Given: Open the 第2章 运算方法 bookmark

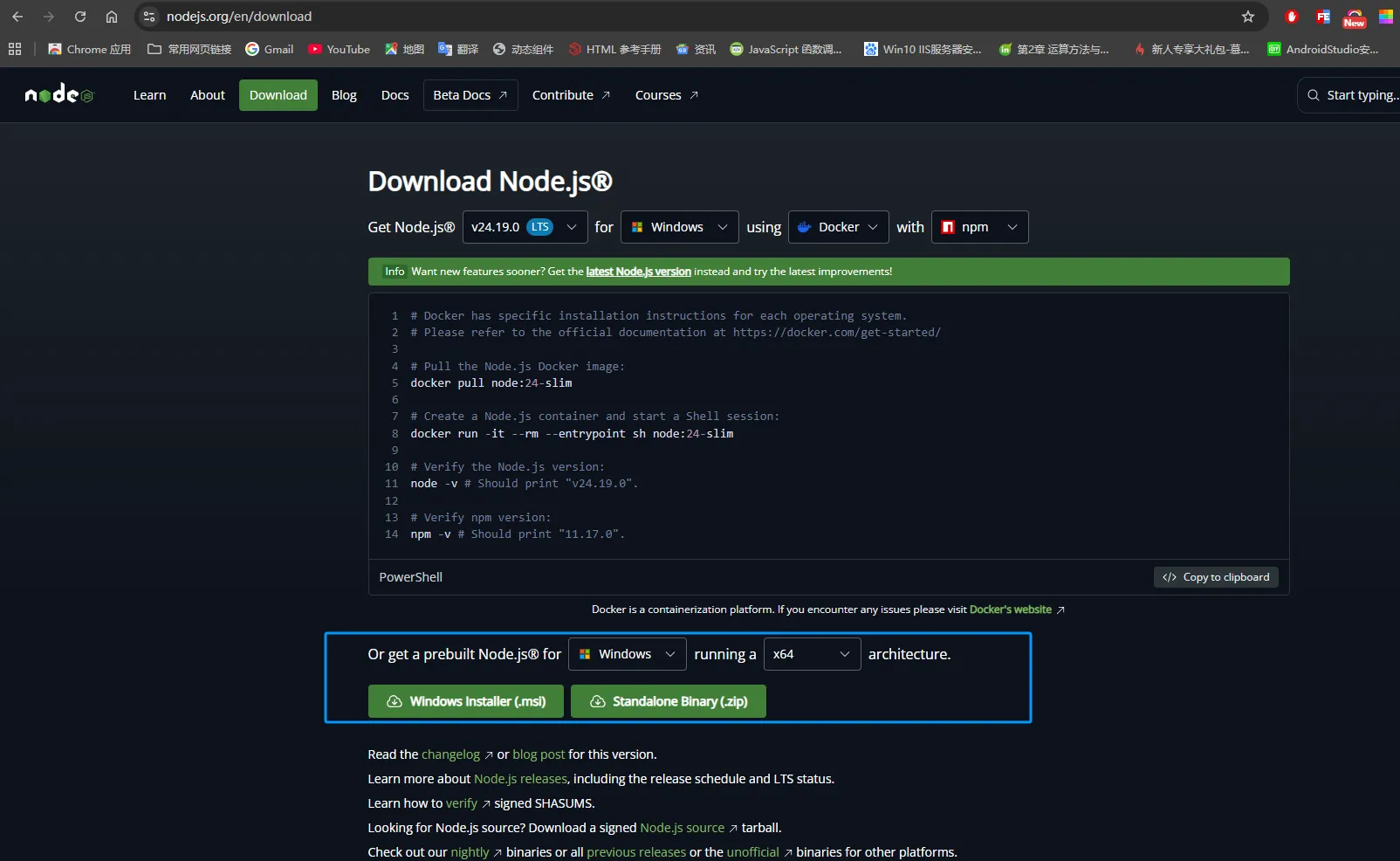Looking at the screenshot, I should [1053, 49].
